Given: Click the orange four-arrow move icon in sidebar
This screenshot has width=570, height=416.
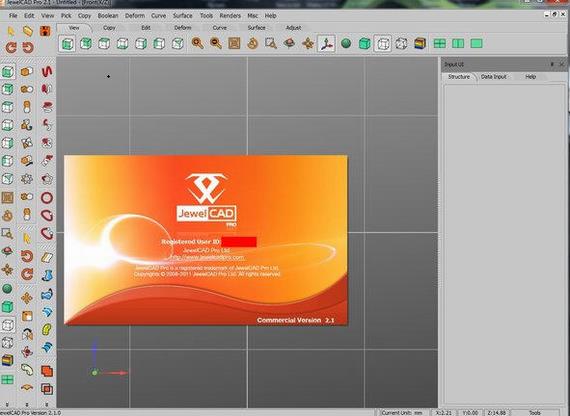Looking at the screenshot, I should pos(27,298).
